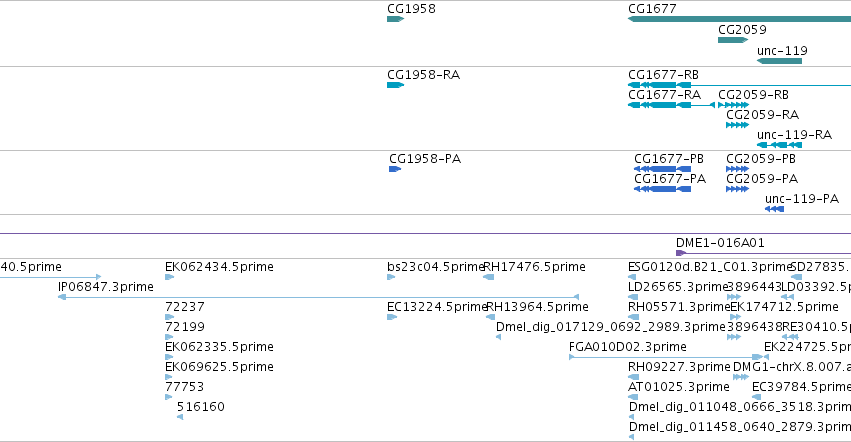Select the CG2059-RB transcript arrows

(733, 105)
